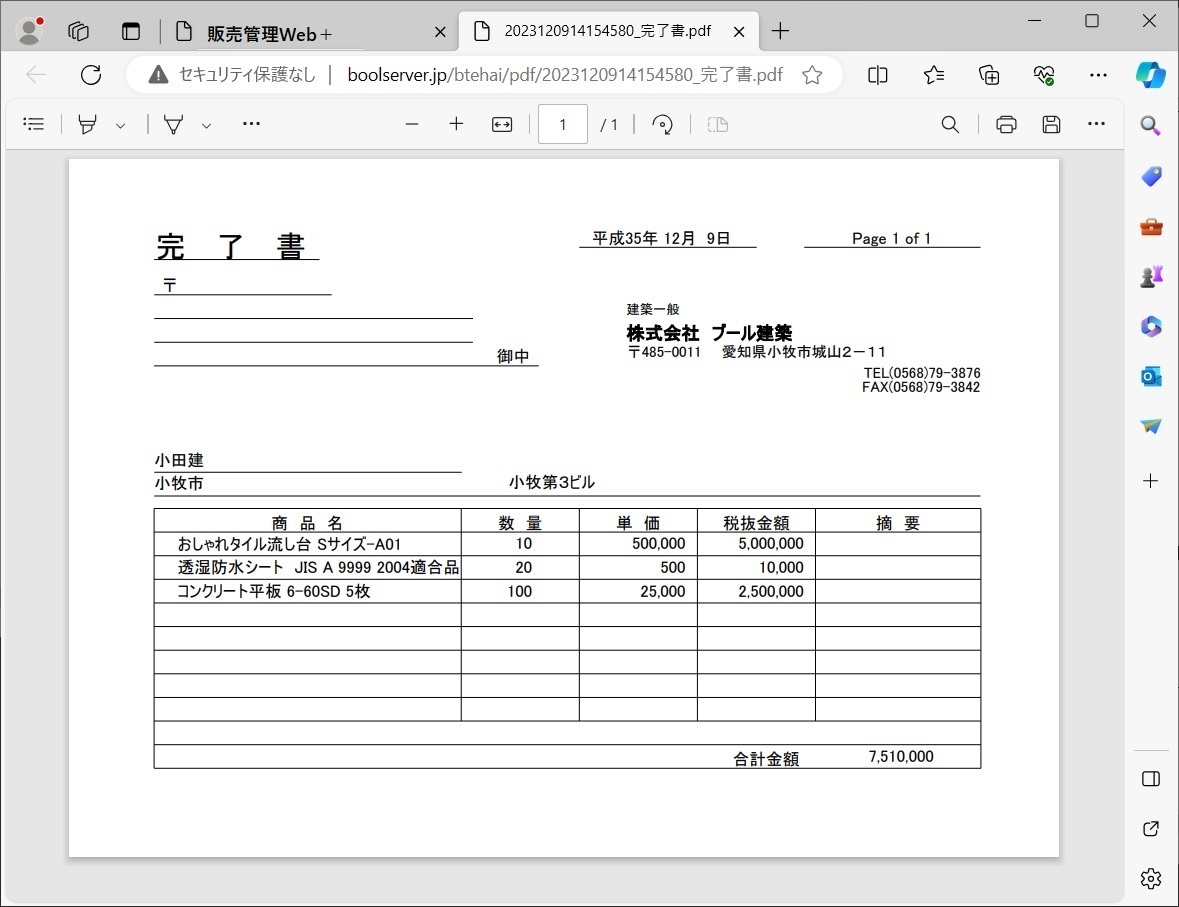Open split screen view

click(x=877, y=74)
